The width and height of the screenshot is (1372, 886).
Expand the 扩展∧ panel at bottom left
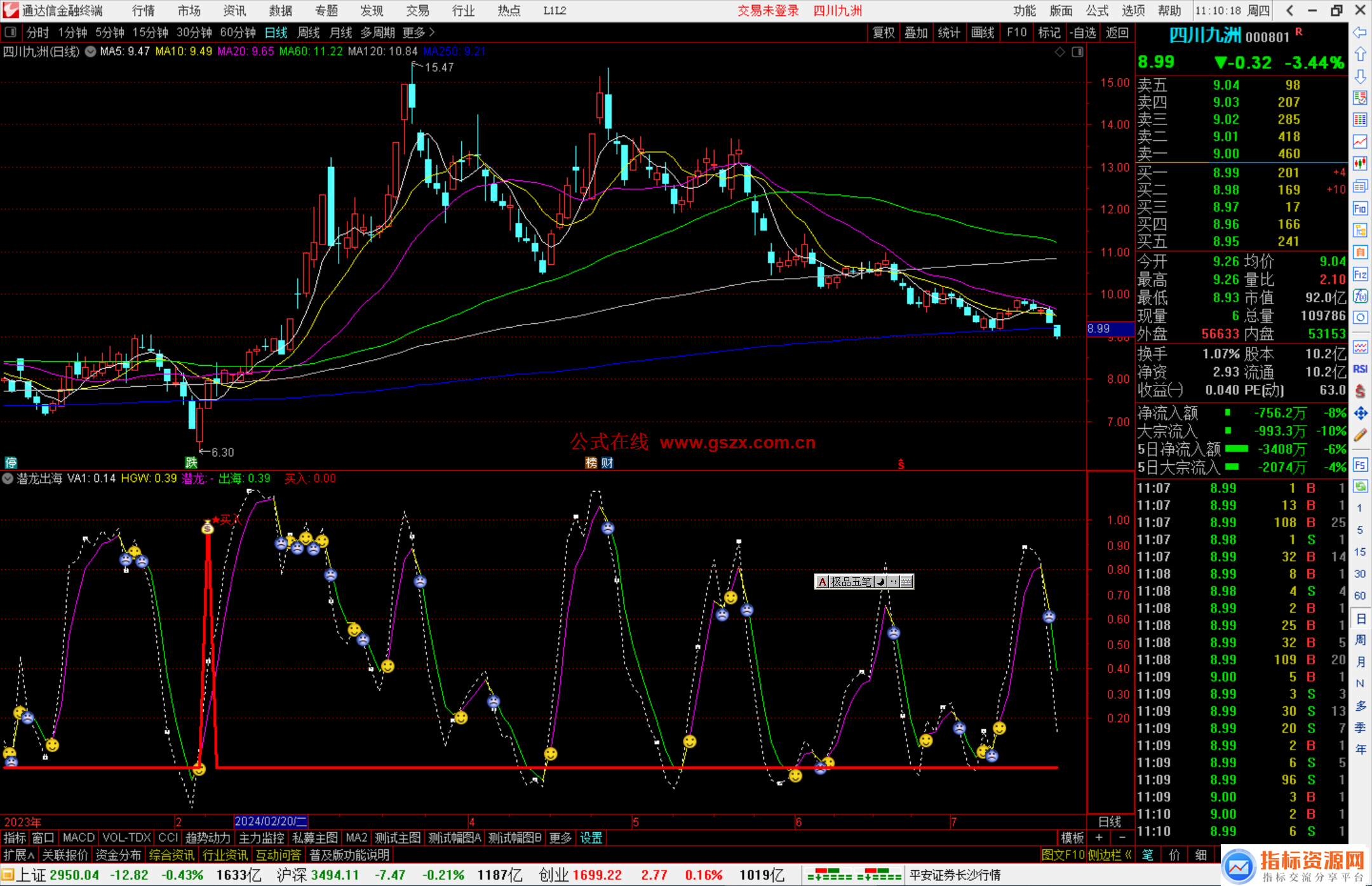(19, 855)
